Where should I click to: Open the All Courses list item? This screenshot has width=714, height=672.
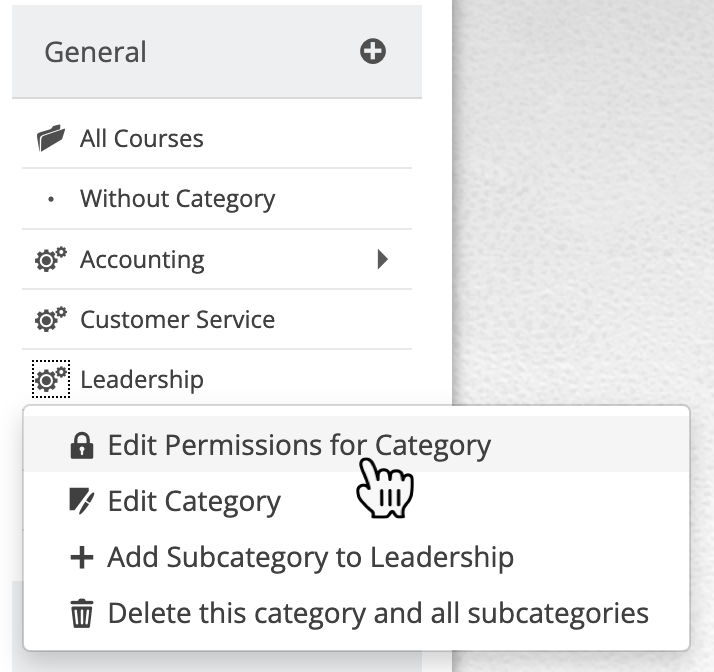pos(217,138)
